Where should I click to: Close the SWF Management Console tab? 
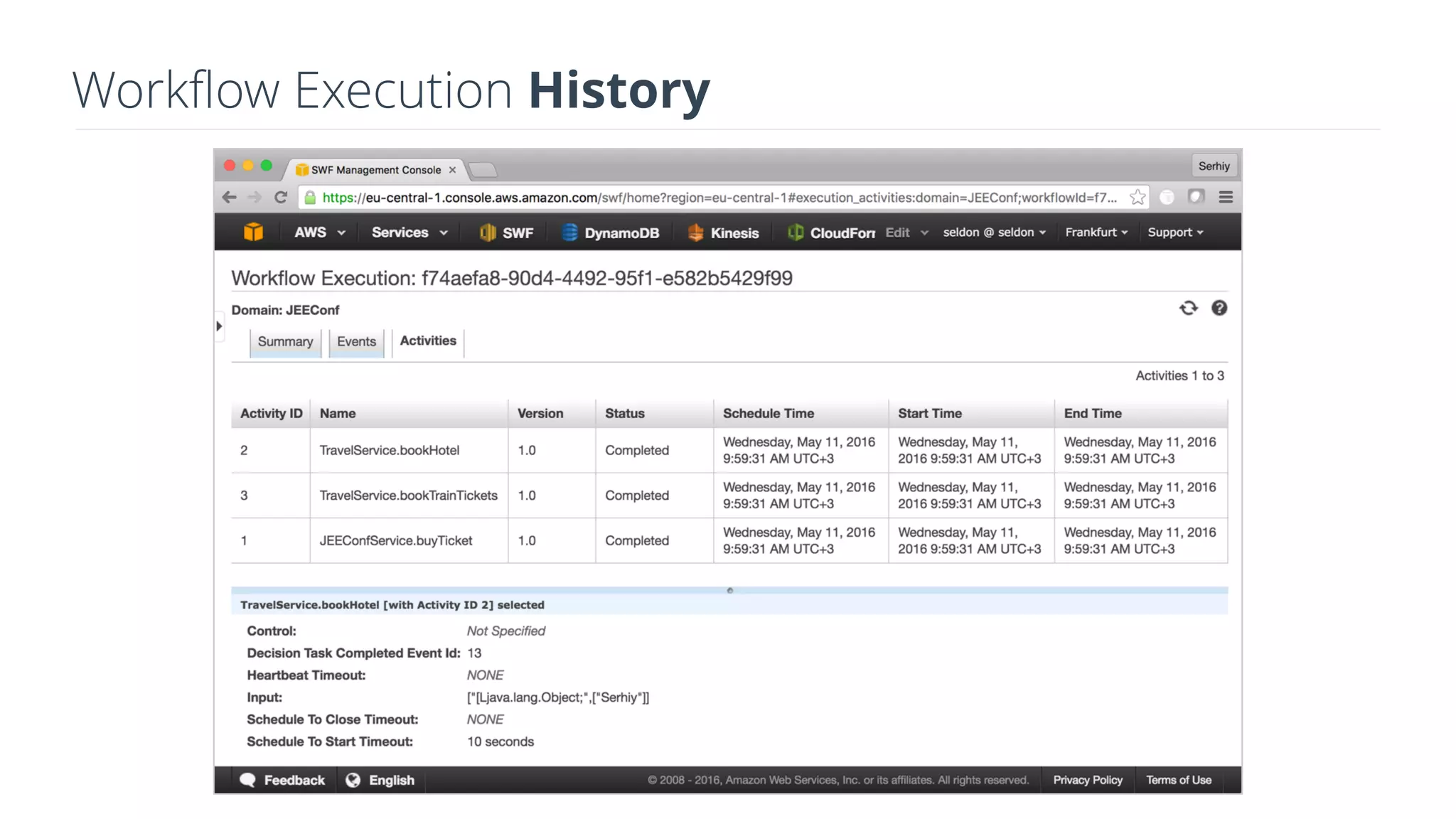click(452, 170)
